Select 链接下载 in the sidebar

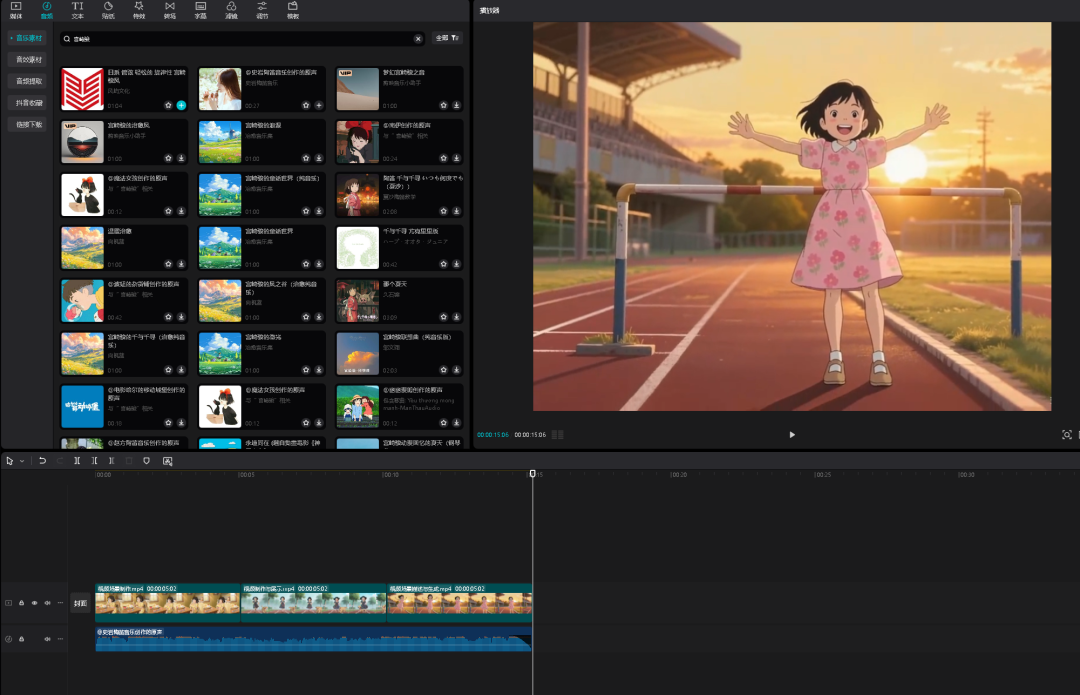tap(28, 125)
